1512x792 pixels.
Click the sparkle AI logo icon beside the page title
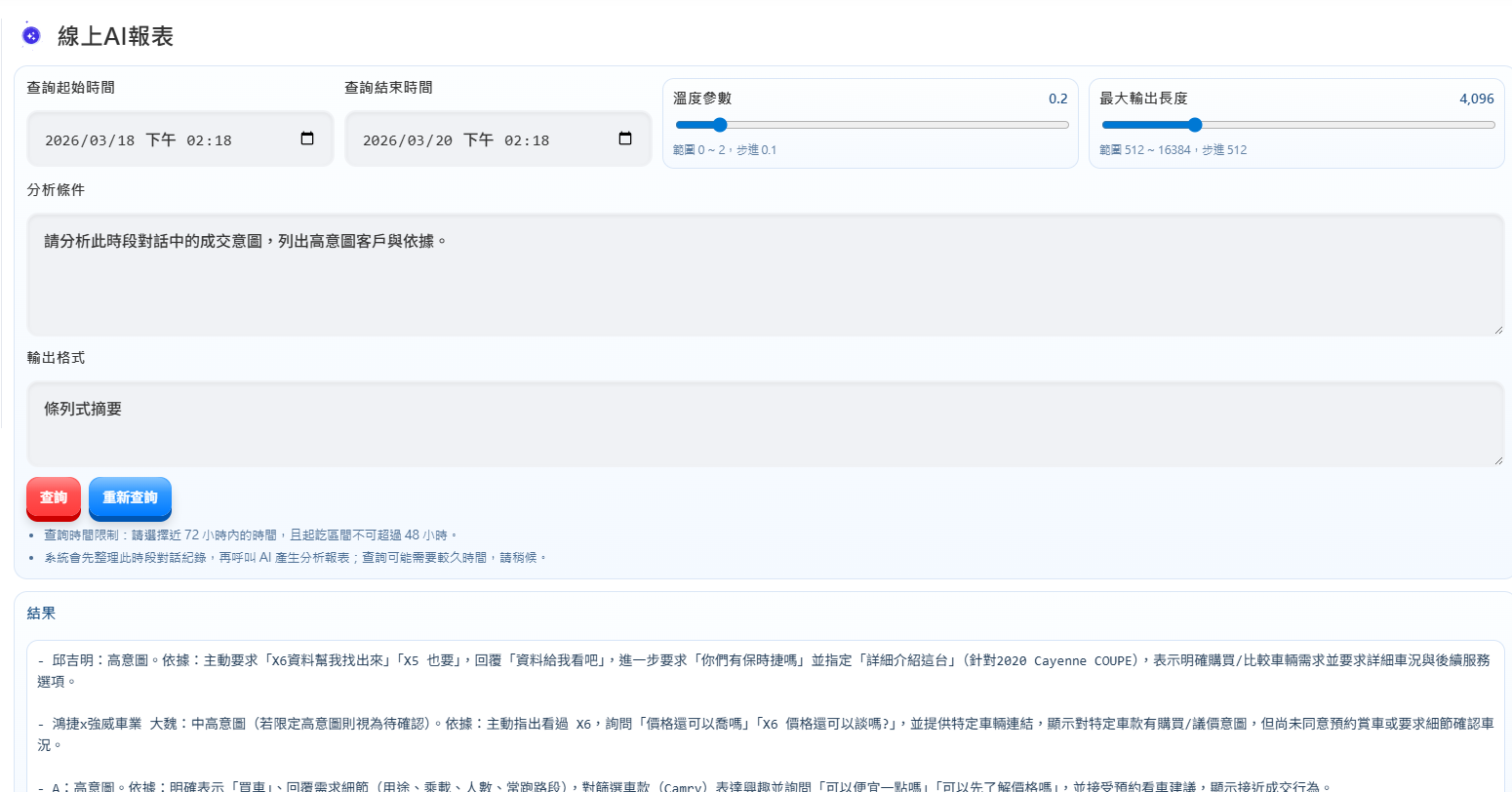(29, 34)
